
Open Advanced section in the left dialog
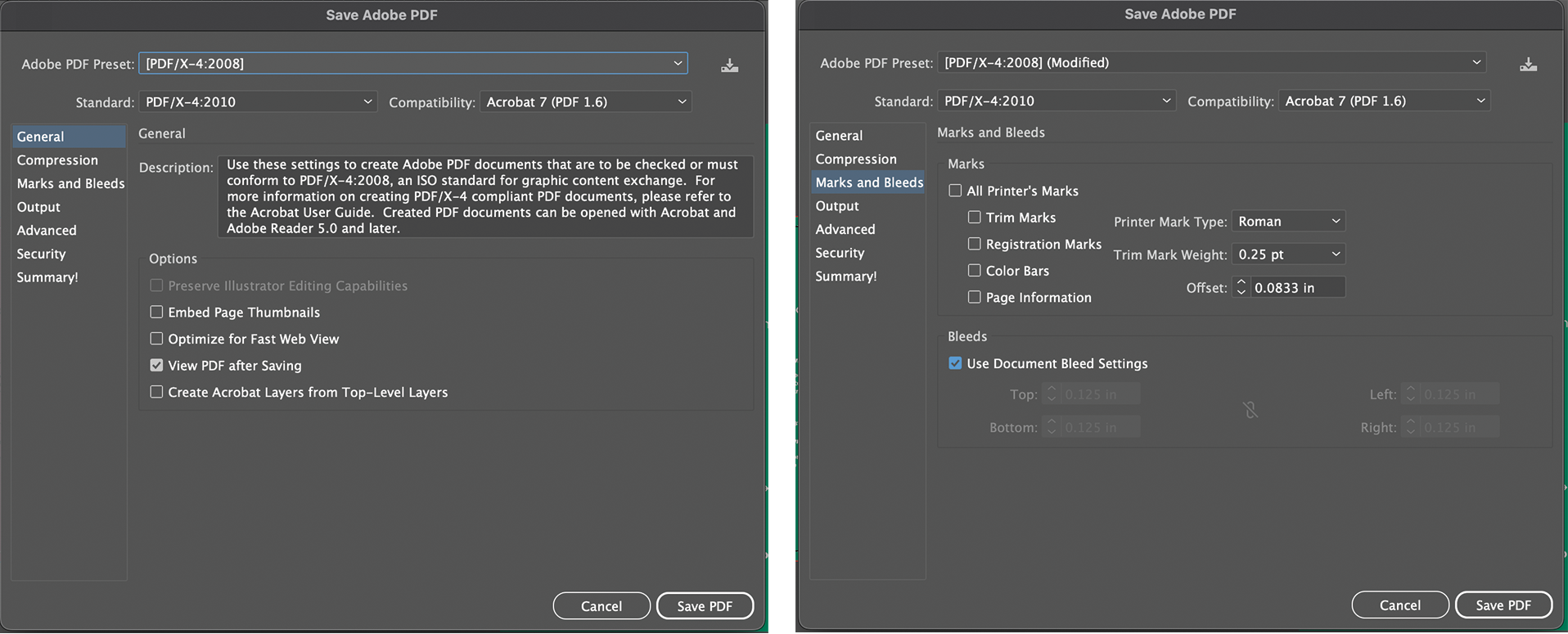click(x=70, y=231)
